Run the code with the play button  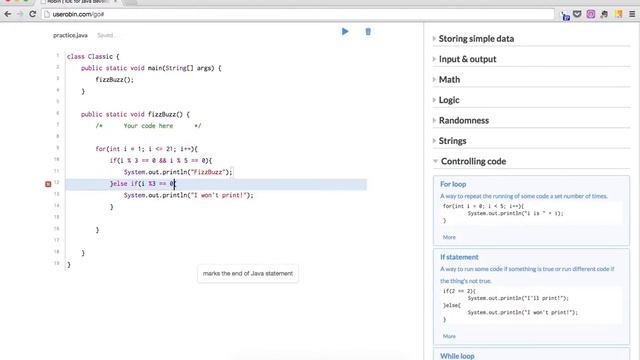point(345,31)
